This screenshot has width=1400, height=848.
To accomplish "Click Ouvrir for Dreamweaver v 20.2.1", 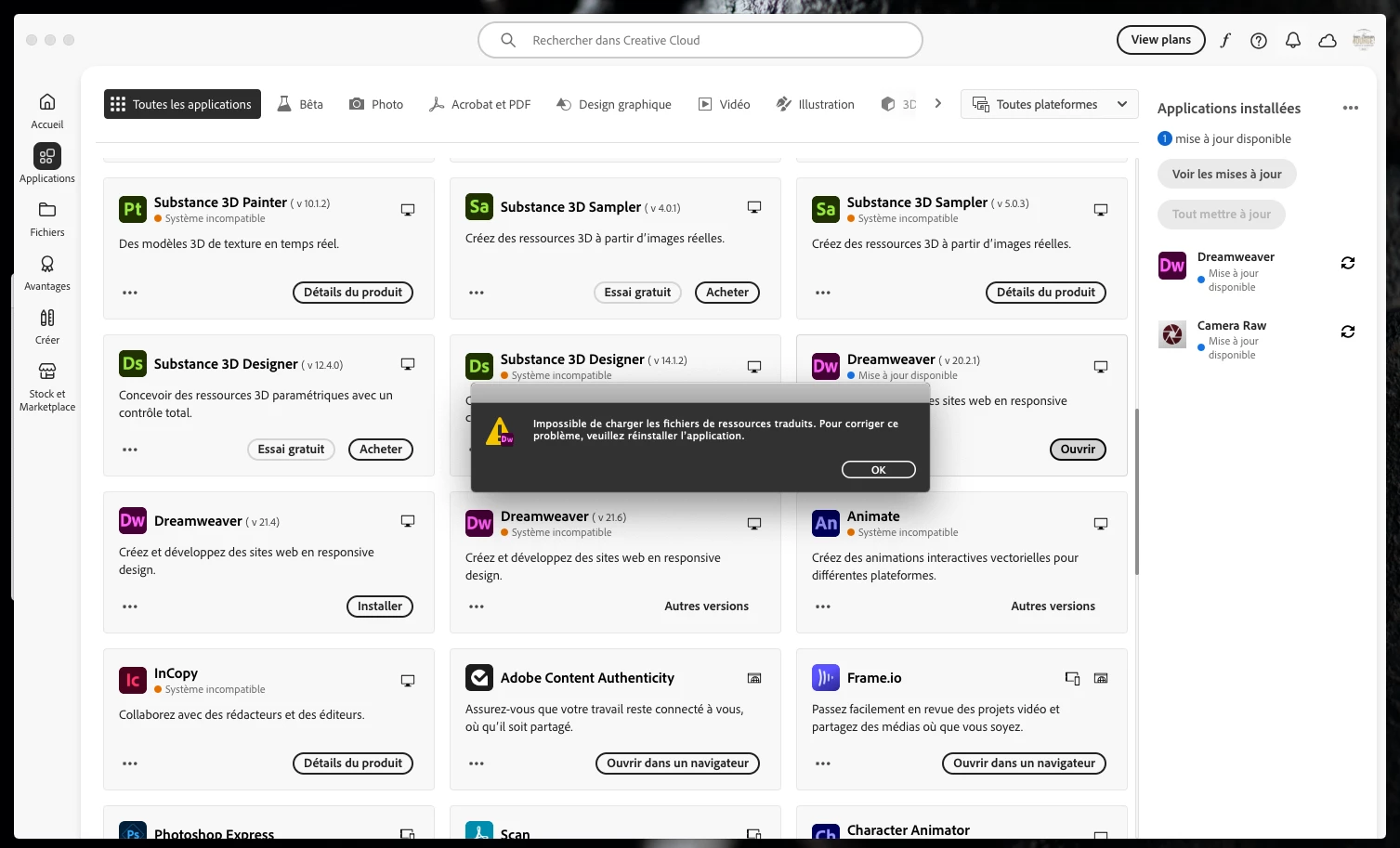I will [x=1078, y=450].
